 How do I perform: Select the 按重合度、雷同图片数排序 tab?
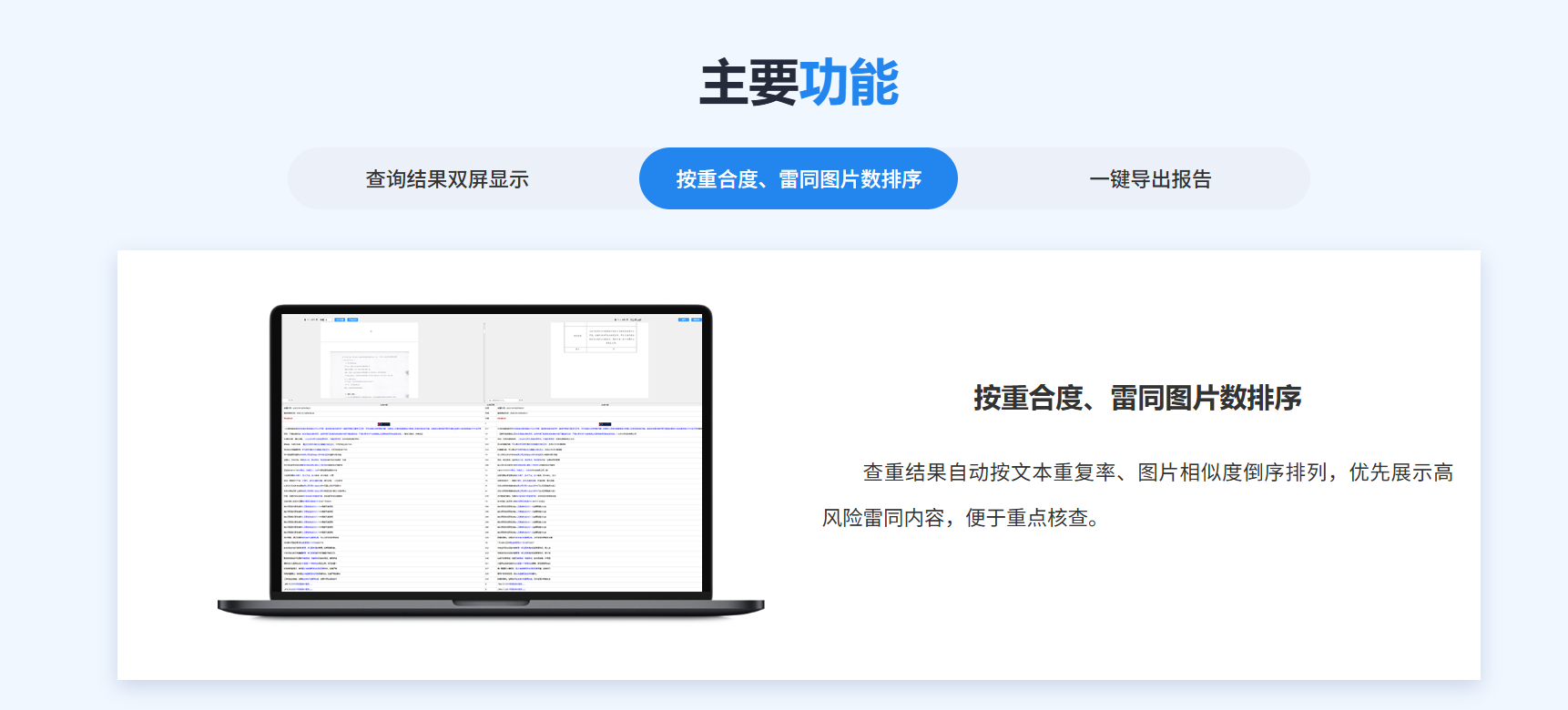tap(798, 179)
